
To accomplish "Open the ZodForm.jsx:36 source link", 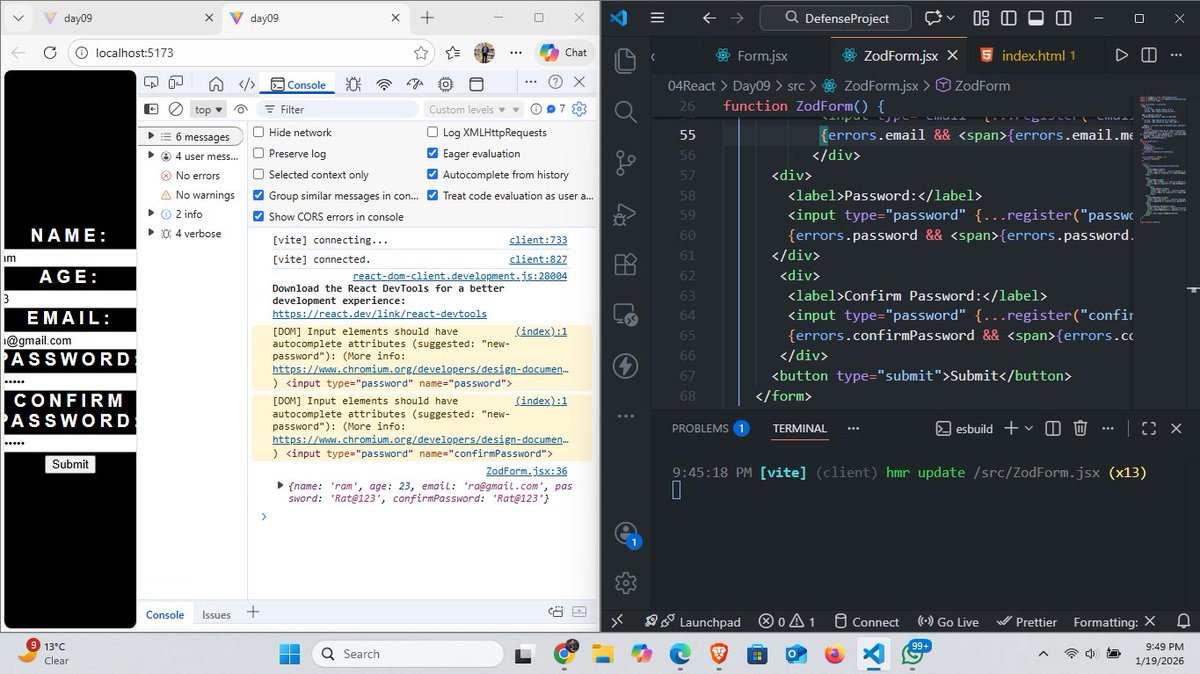I will point(527,471).
